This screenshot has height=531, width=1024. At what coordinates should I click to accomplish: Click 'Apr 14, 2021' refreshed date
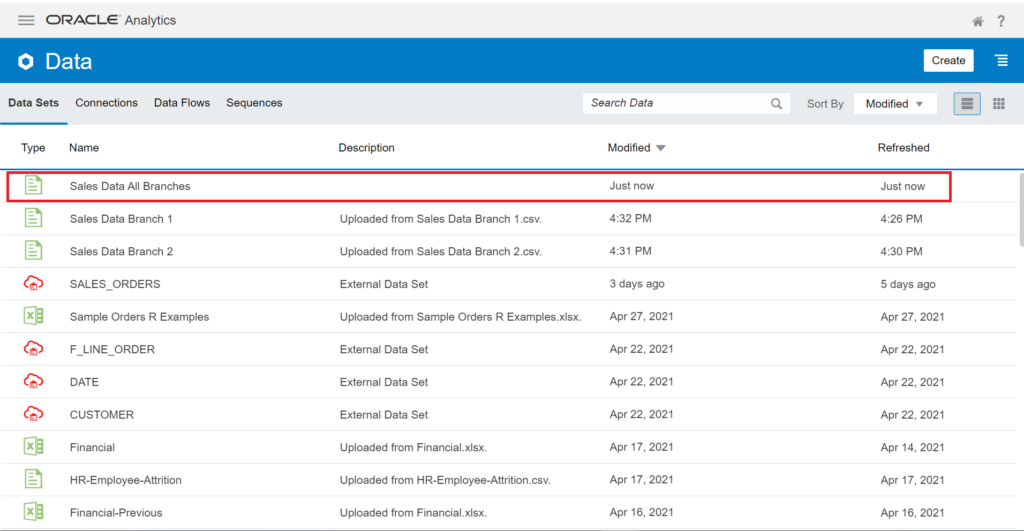[912, 447]
